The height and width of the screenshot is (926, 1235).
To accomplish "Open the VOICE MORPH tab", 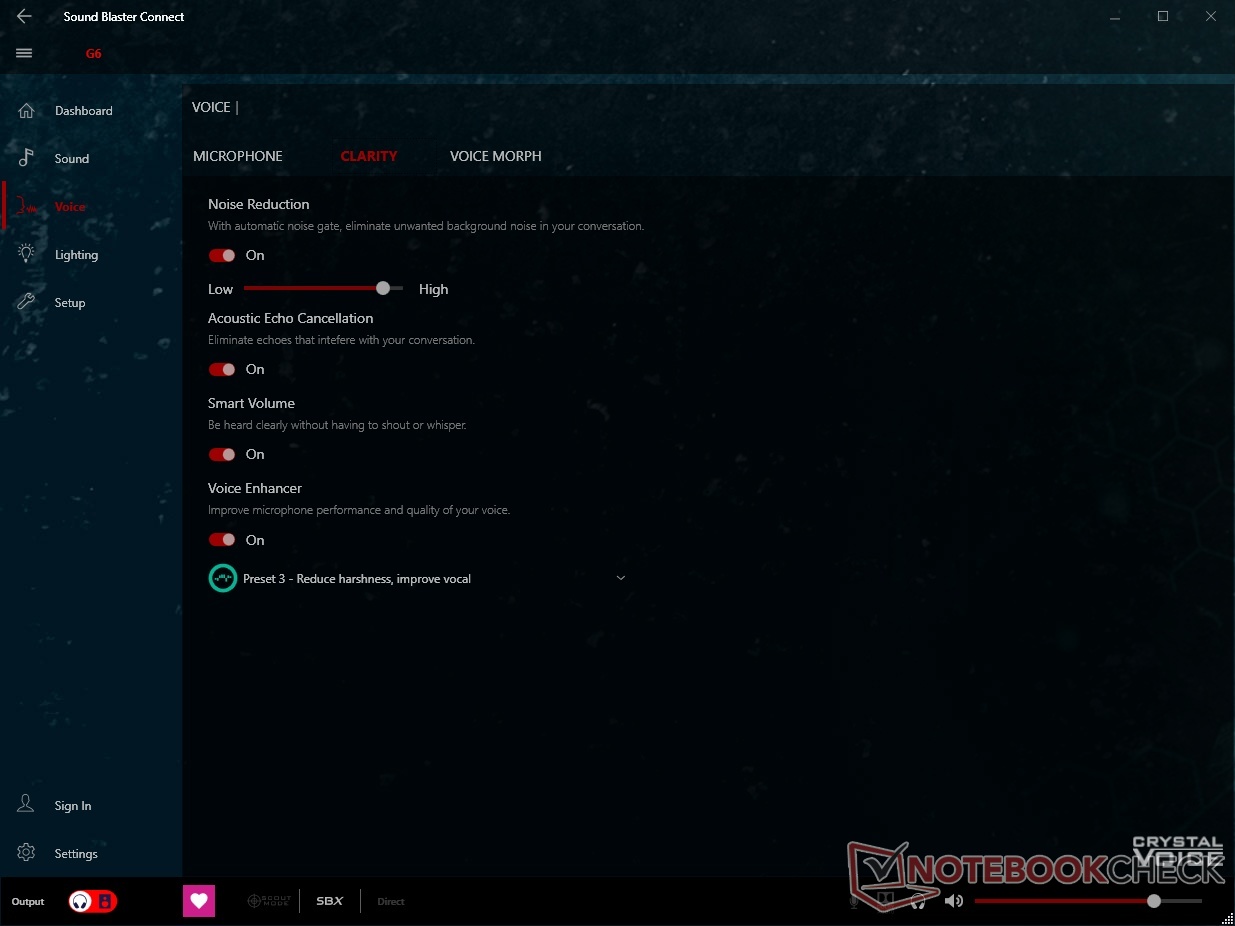I will click(496, 156).
